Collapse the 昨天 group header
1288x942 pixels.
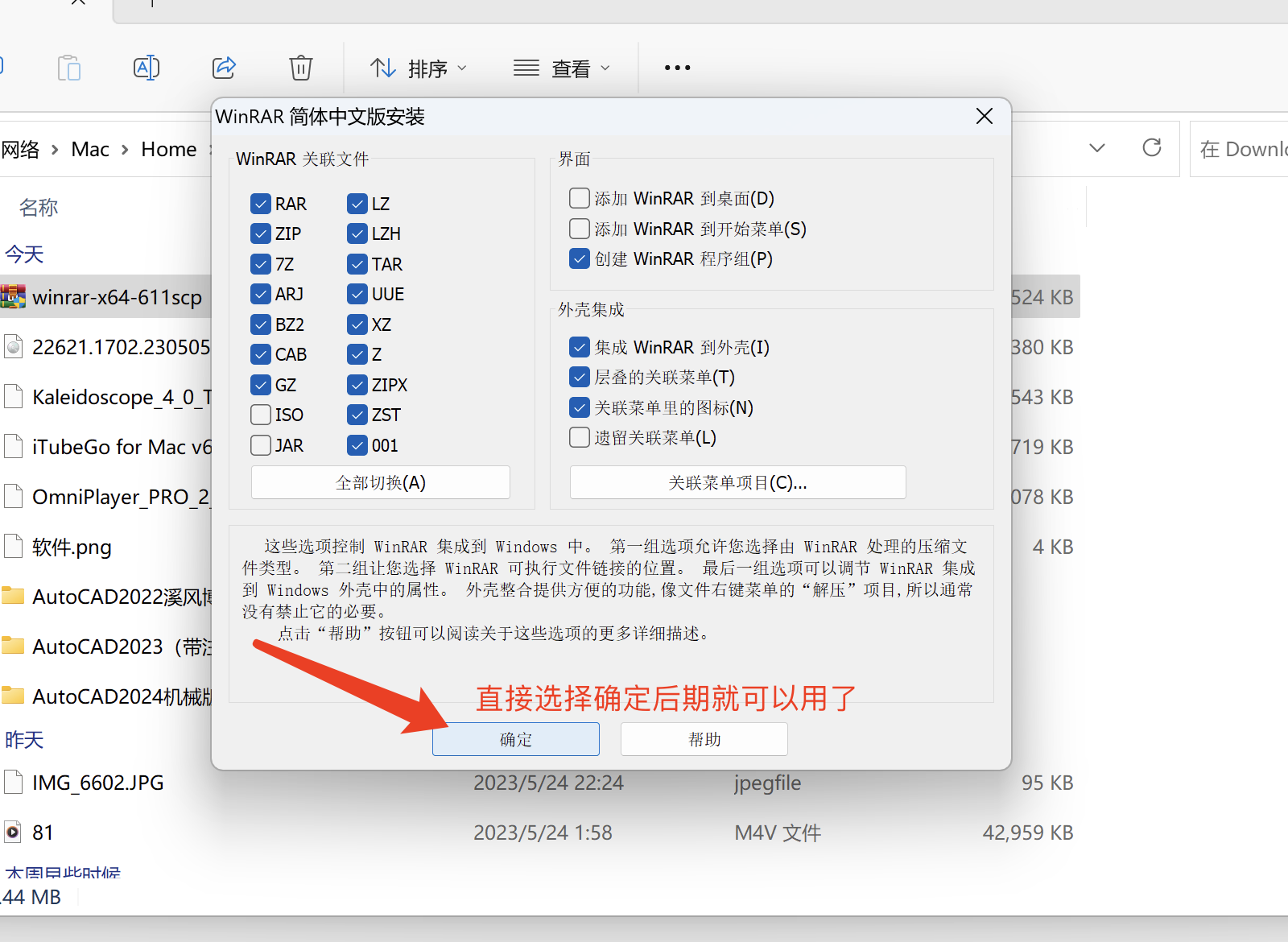click(24, 740)
